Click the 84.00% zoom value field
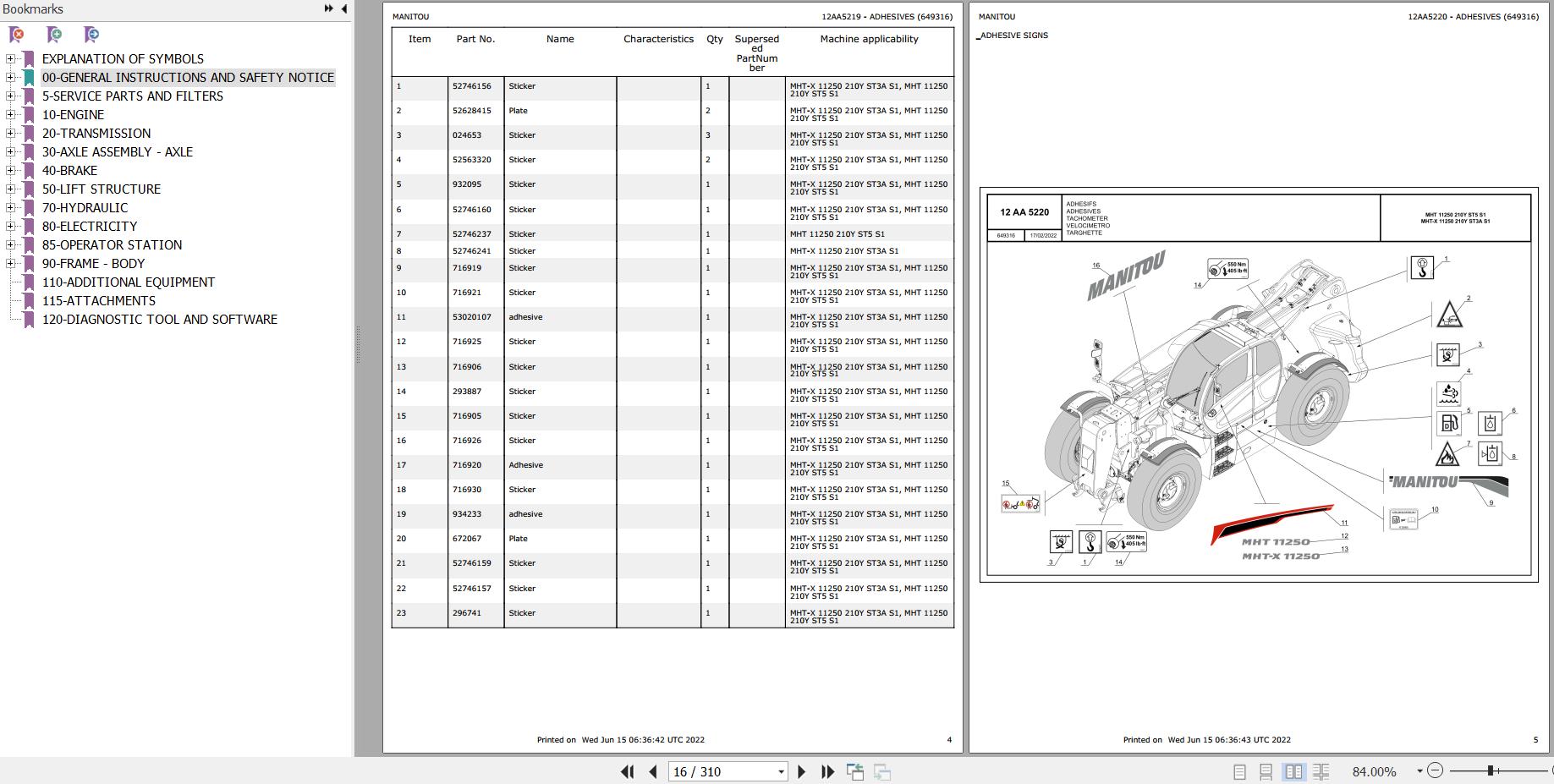 coord(1375,771)
